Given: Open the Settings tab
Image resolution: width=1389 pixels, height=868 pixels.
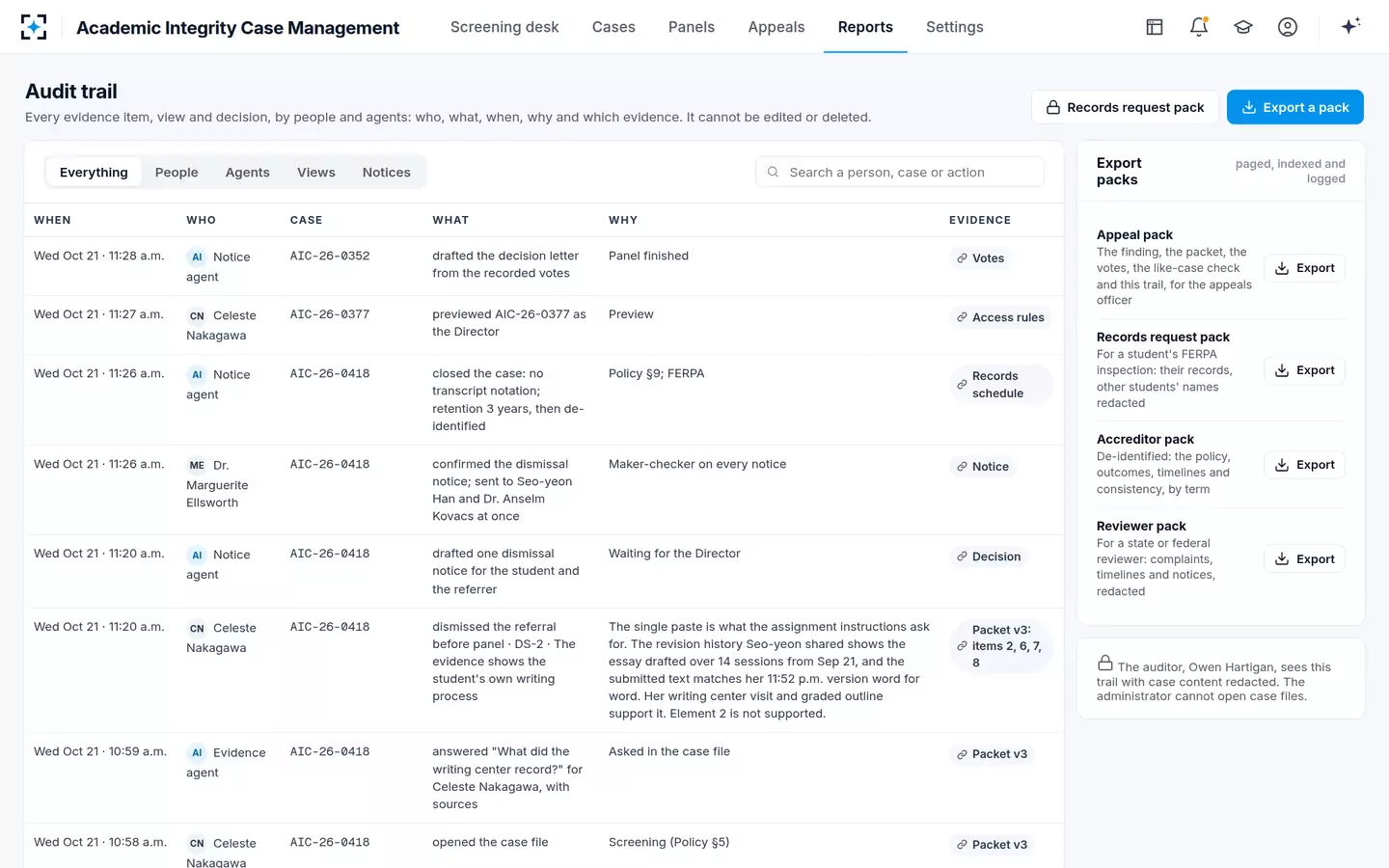Looking at the screenshot, I should click(x=955, y=27).
